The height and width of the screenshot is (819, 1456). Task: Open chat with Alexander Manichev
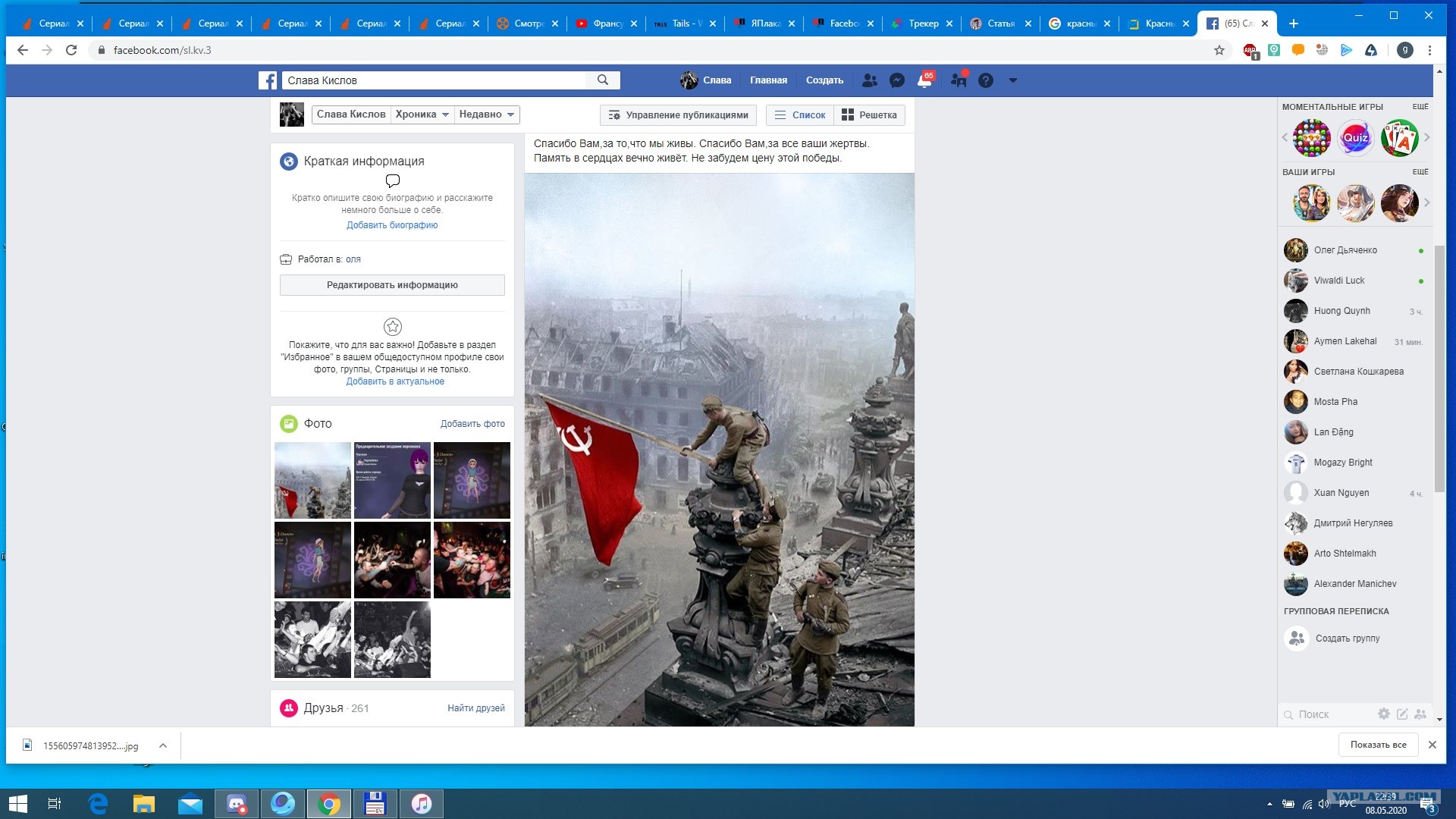click(x=1354, y=584)
